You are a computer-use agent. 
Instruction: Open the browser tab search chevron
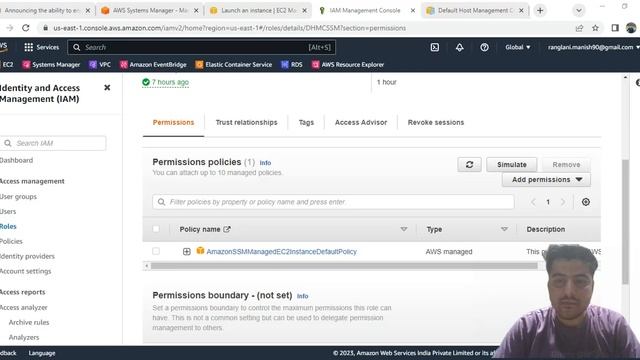579,10
